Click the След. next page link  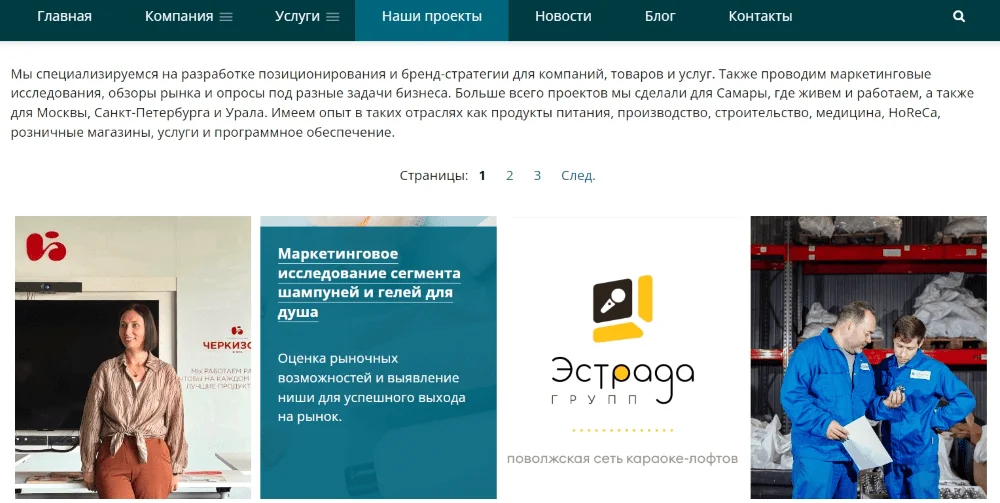pos(578,175)
